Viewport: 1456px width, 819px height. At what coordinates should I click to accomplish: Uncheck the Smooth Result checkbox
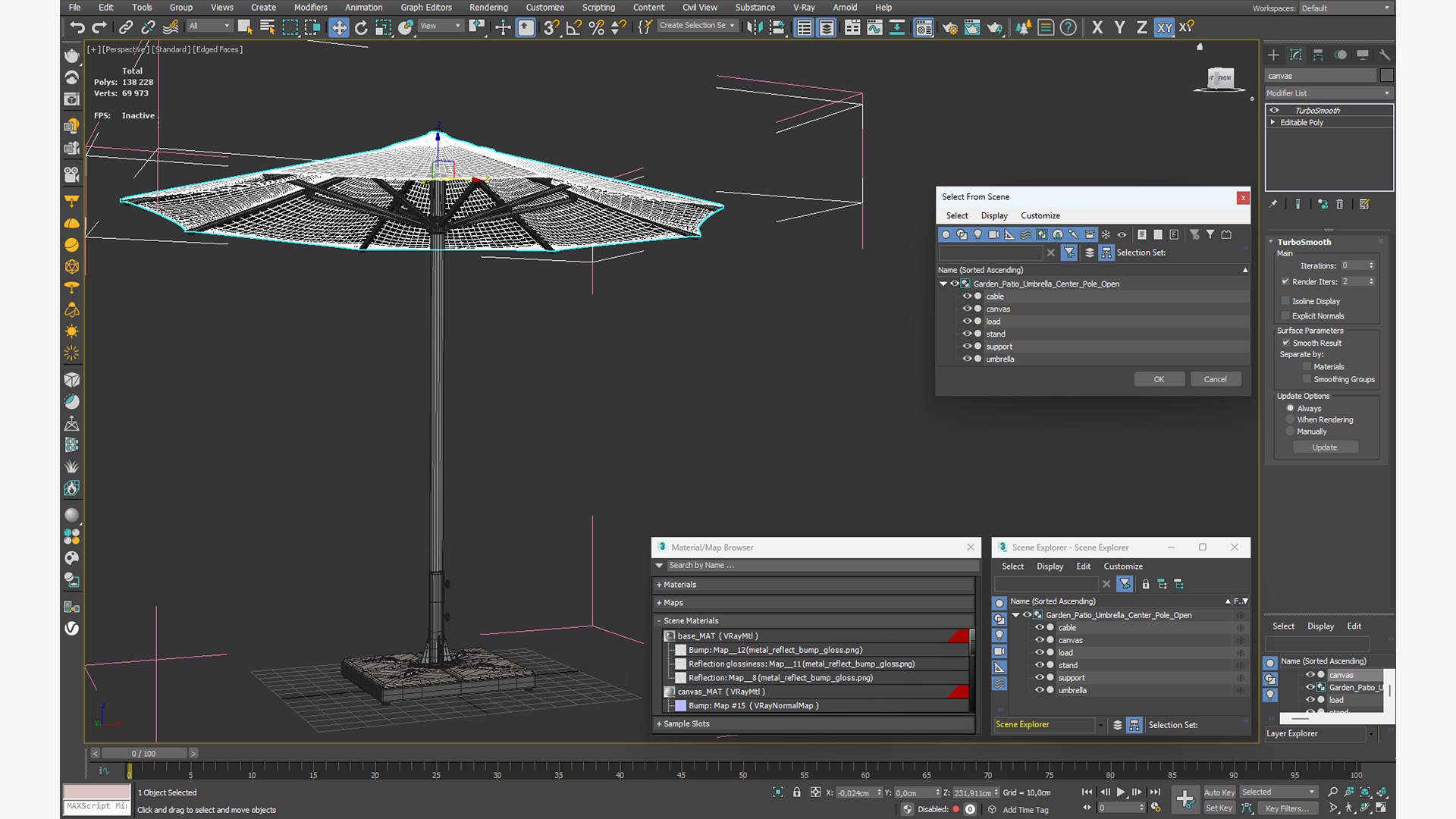(x=1285, y=343)
